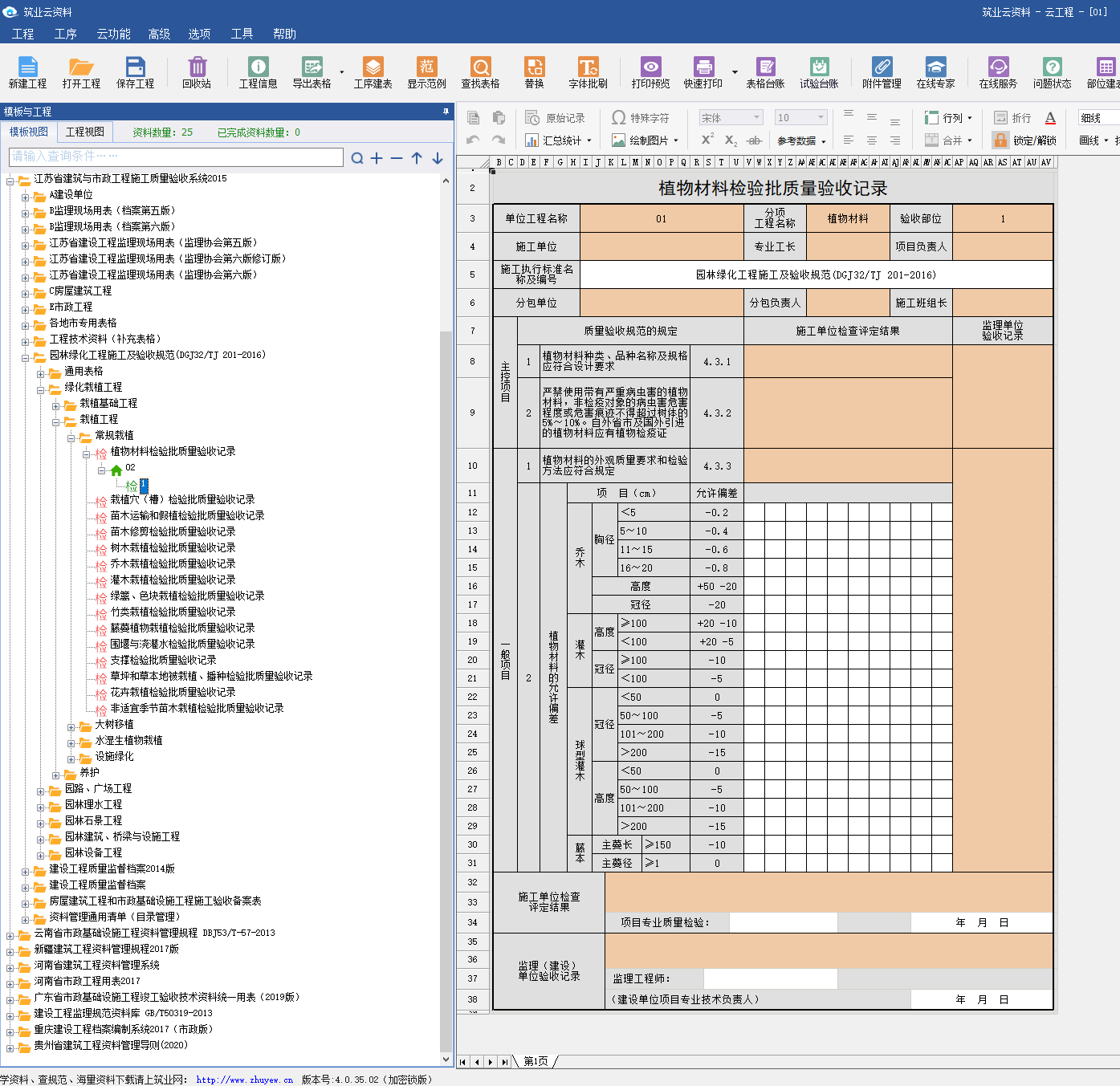Toggle the 锁定/解锁 lock button
This screenshot has width=1120, height=1086.
click(x=1024, y=140)
